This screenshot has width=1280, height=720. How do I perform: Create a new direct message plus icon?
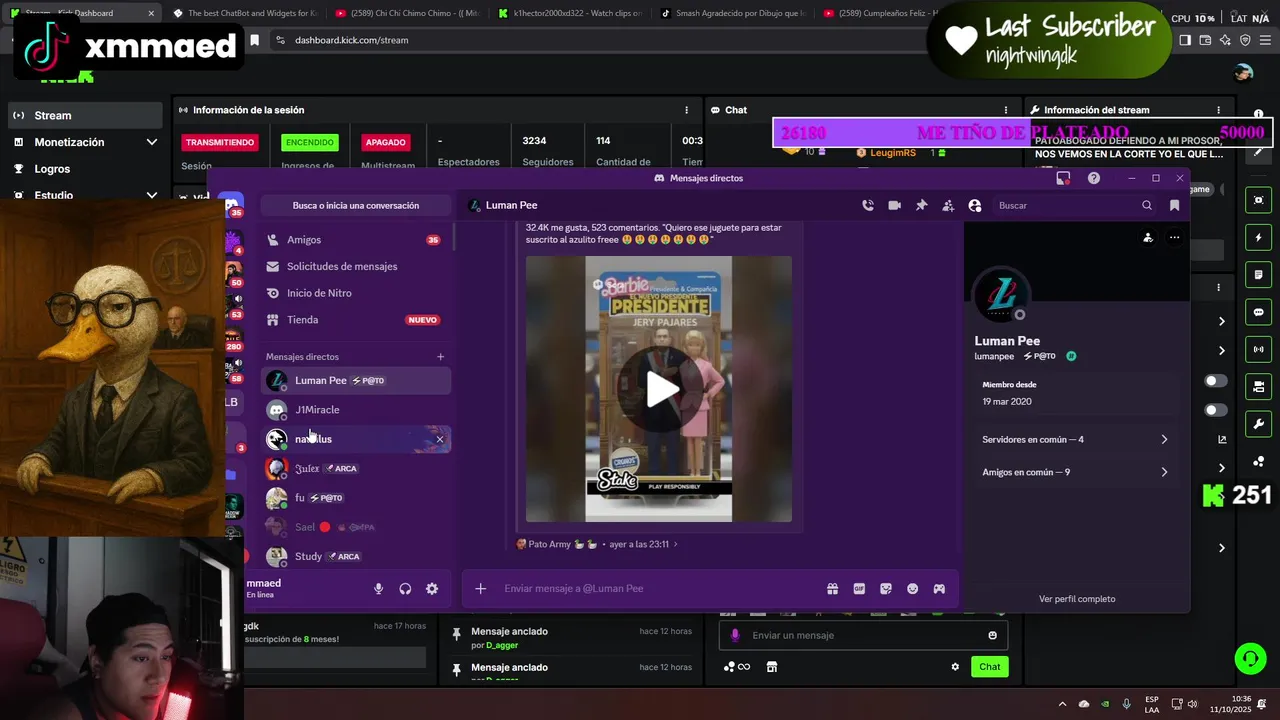[440, 357]
